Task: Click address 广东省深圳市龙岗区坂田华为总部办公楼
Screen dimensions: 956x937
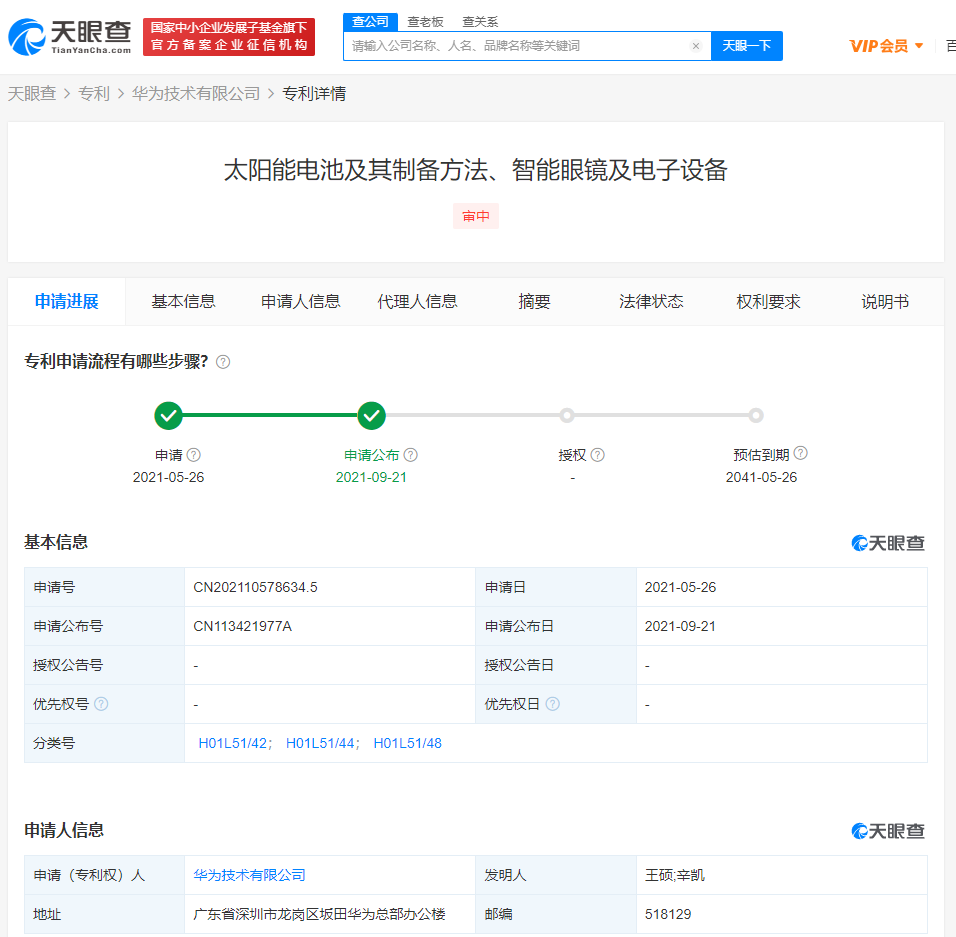Action: [x=319, y=914]
